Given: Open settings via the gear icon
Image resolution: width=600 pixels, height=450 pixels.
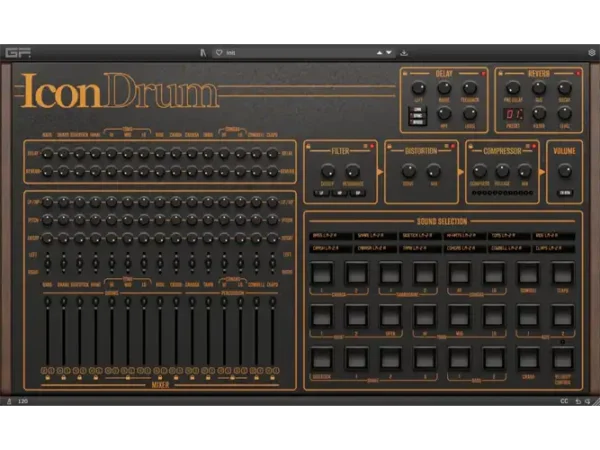Looking at the screenshot, I should pyautogui.click(x=592, y=52).
